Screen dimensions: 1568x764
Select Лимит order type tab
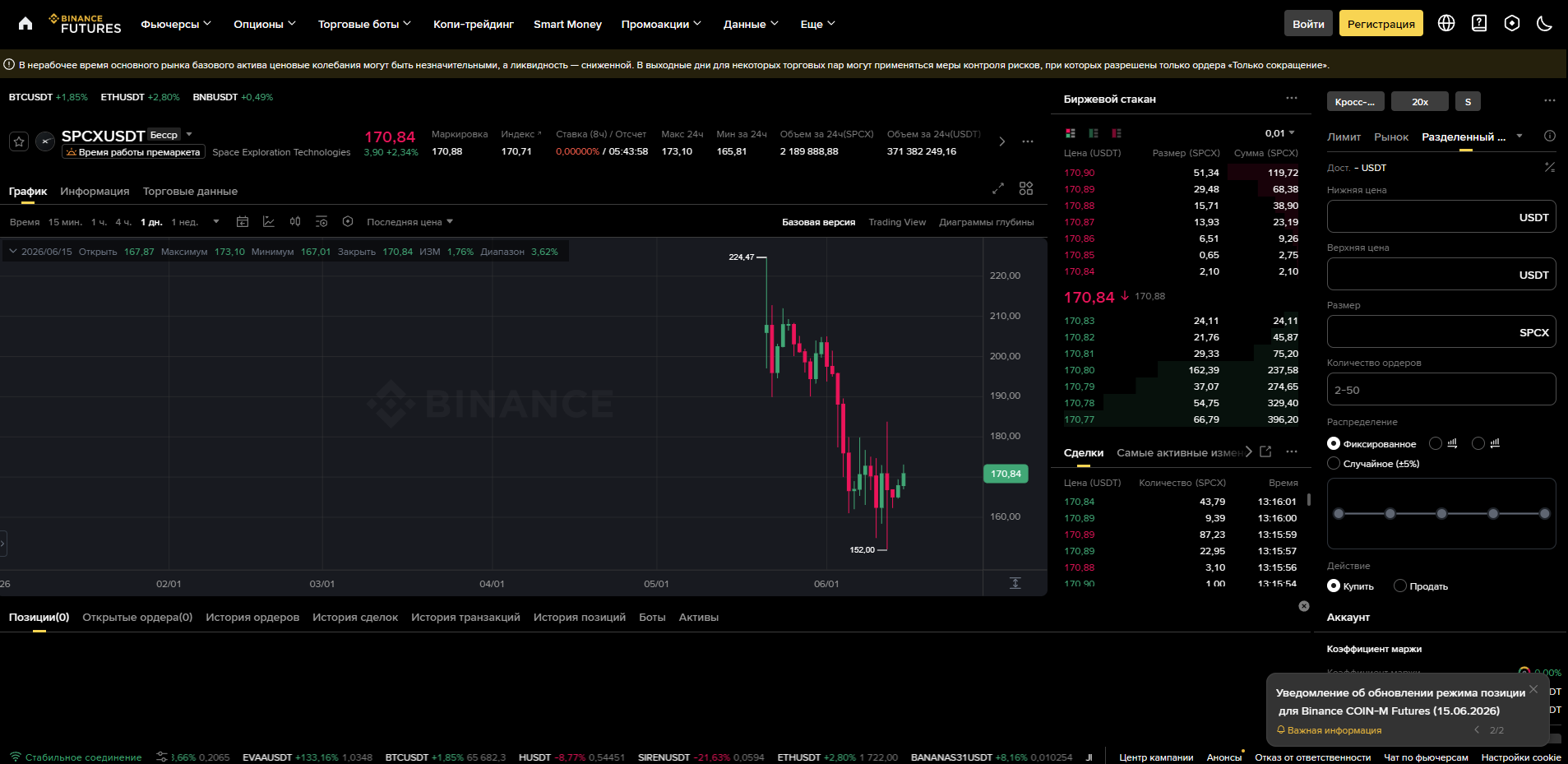coord(1344,137)
